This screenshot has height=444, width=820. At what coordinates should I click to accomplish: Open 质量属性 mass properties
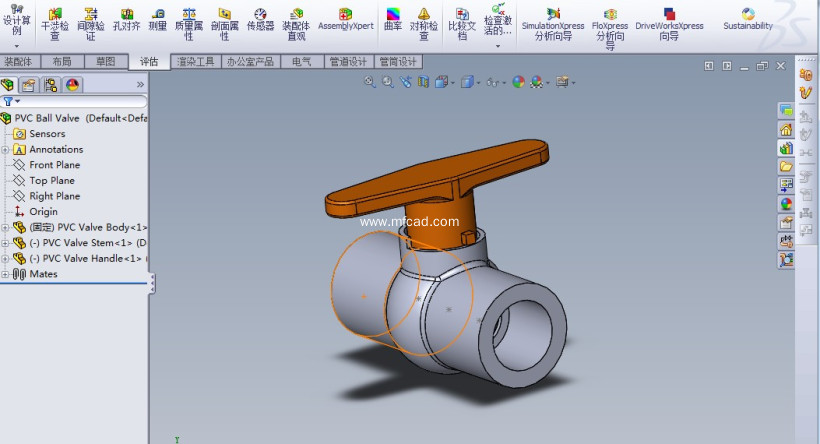coord(189,24)
